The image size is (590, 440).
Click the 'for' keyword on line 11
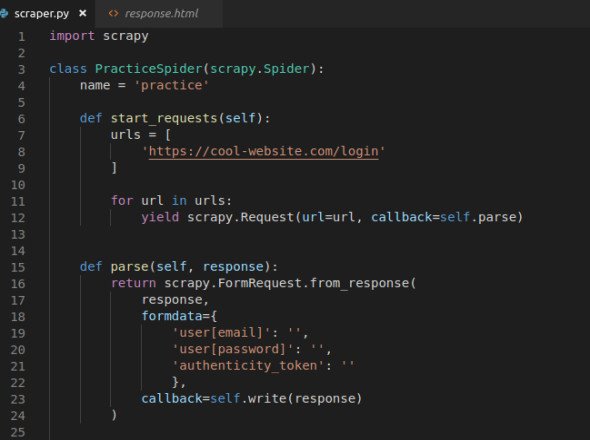[x=122, y=200]
